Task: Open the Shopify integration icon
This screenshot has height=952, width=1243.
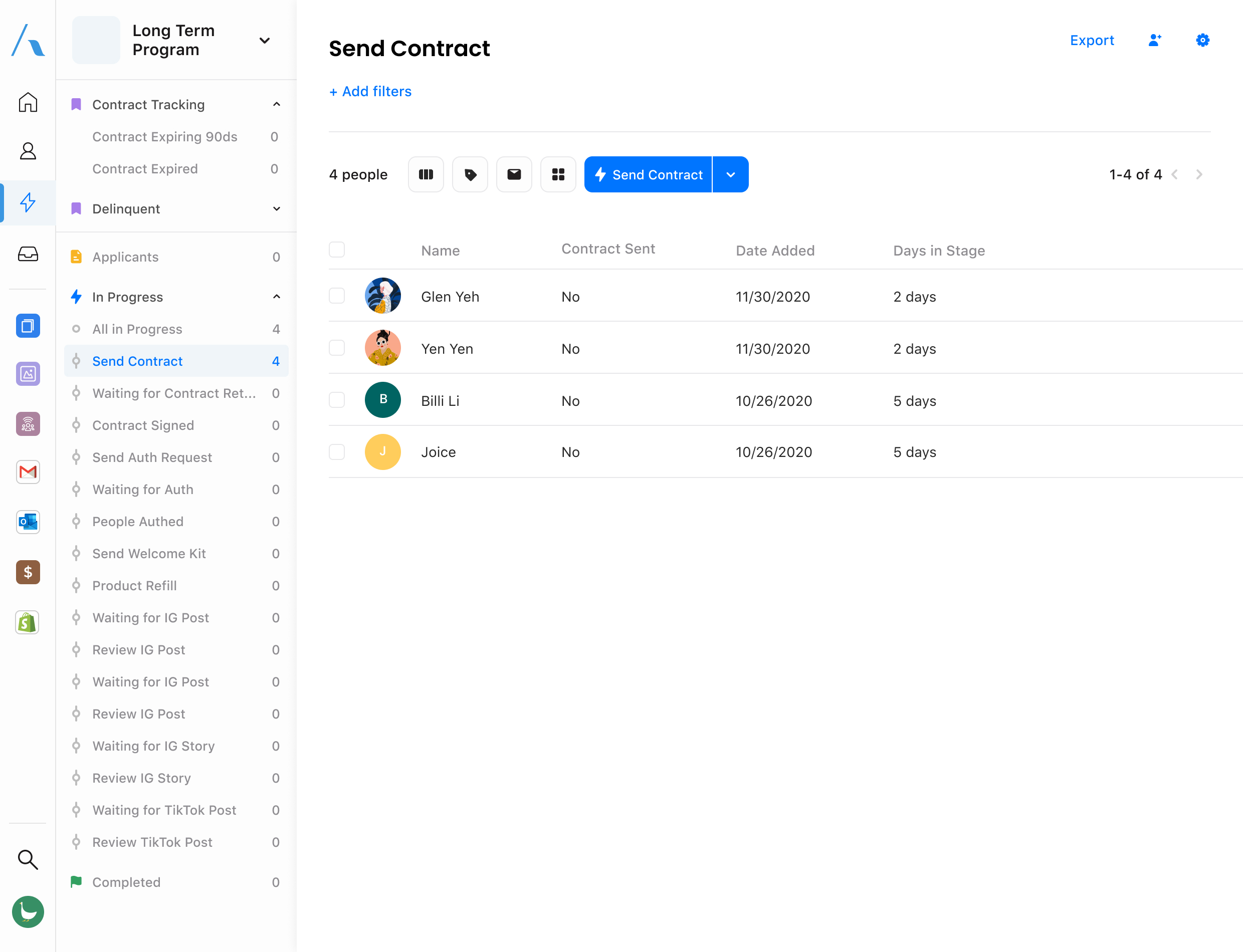Action: (28, 622)
